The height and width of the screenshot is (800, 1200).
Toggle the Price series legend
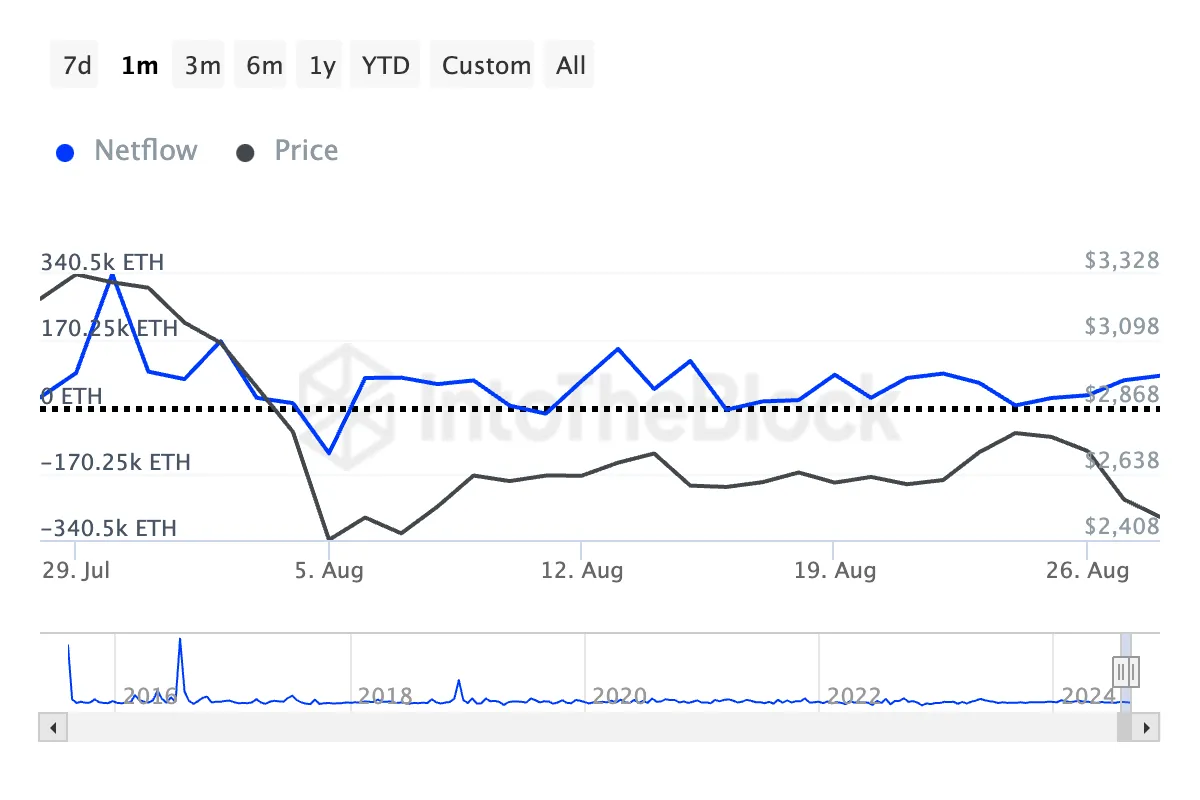point(306,151)
